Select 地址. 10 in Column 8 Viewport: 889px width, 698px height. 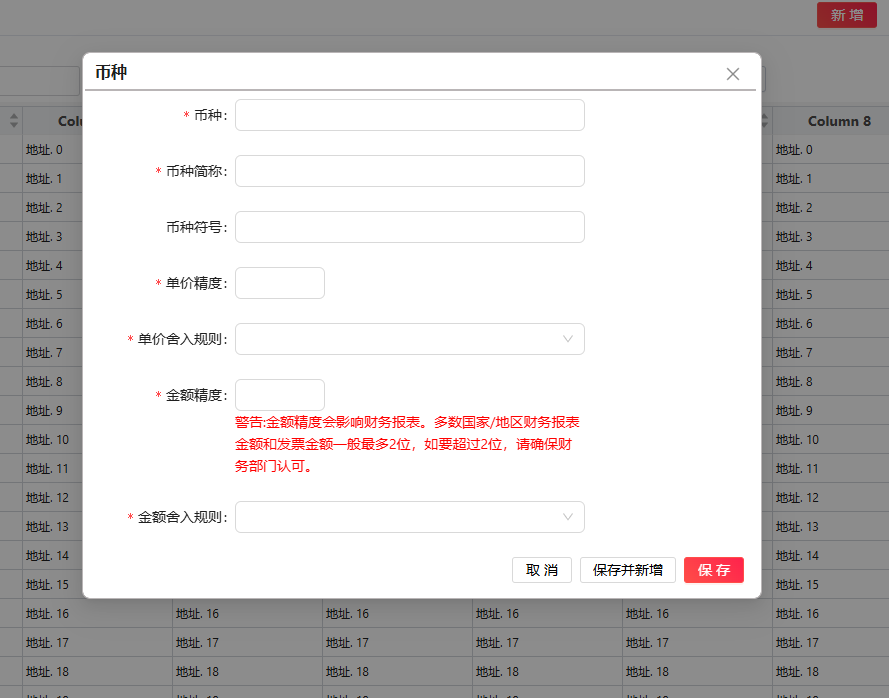click(797, 439)
